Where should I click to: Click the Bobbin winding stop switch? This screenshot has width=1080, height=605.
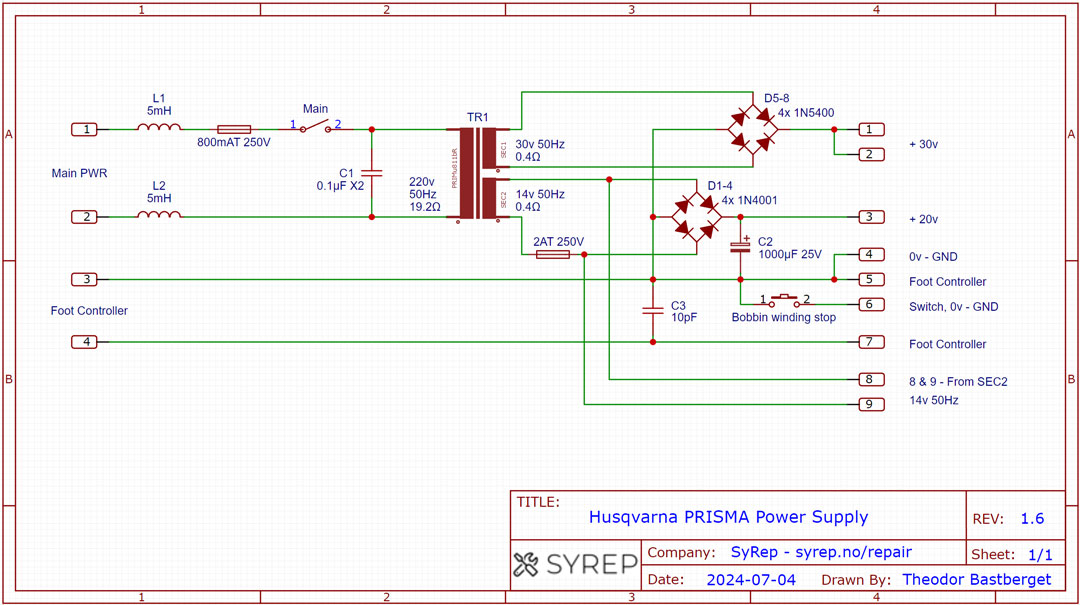click(784, 300)
